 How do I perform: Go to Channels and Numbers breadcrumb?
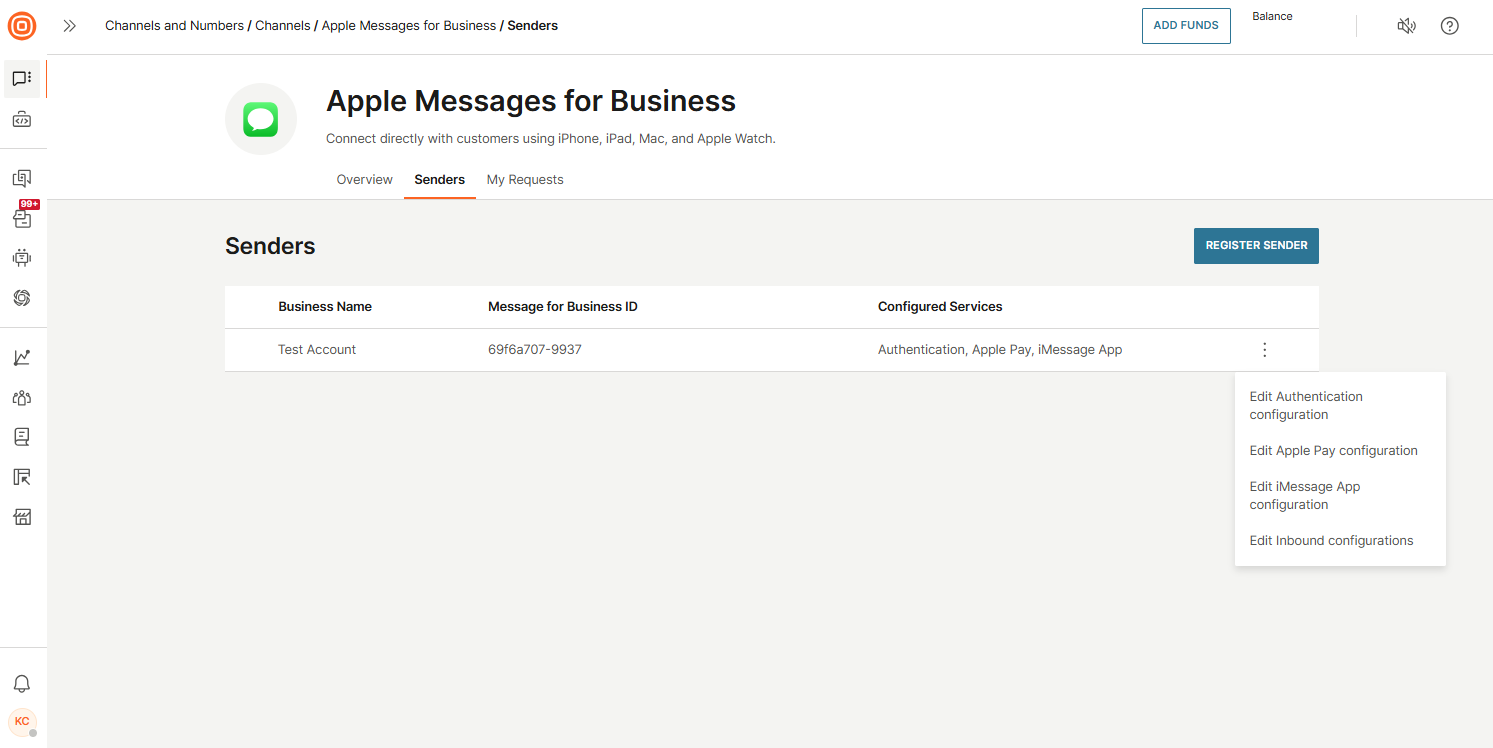pos(174,26)
